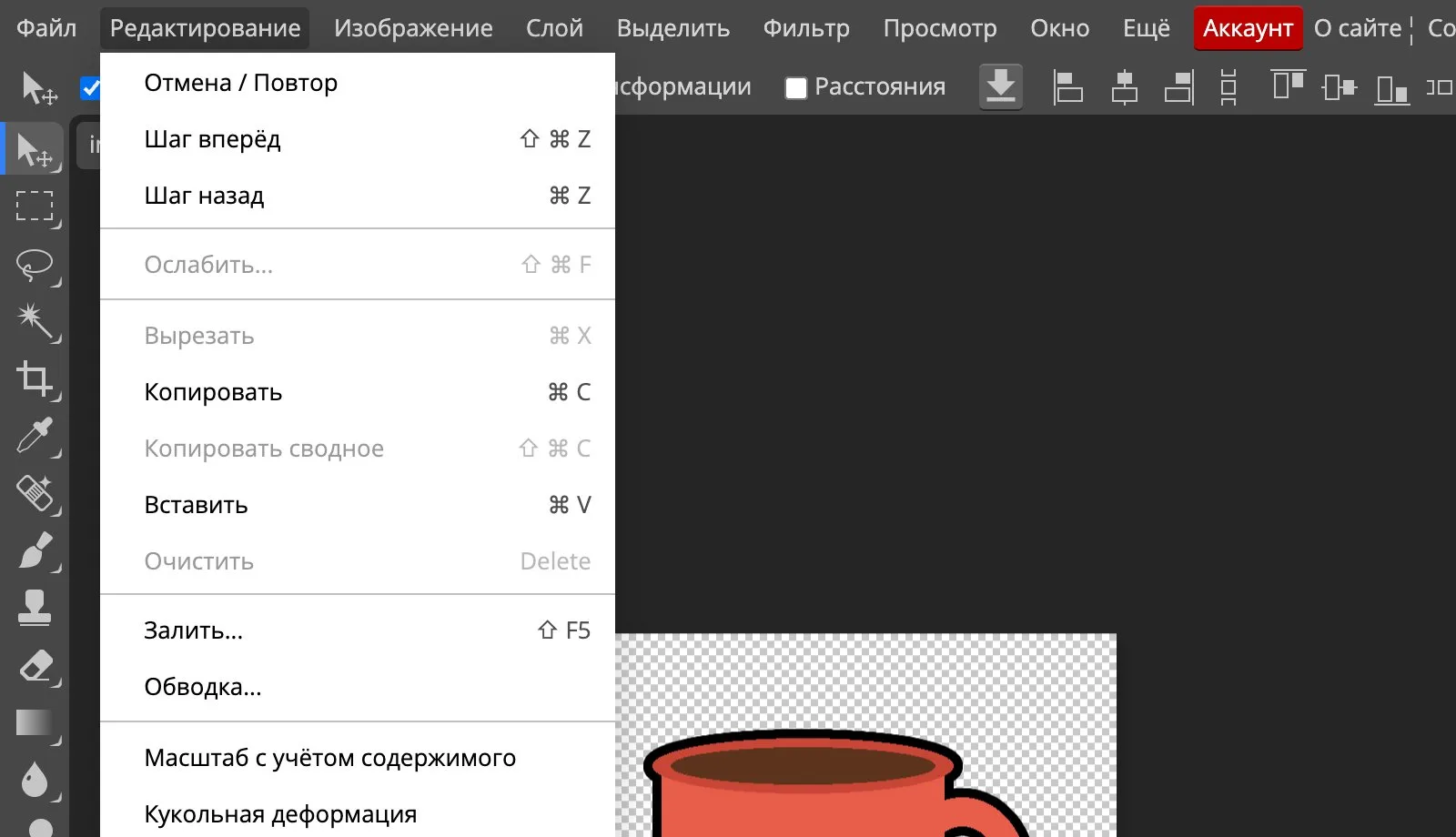
Task: Open the Выделить menu
Action: tap(673, 28)
